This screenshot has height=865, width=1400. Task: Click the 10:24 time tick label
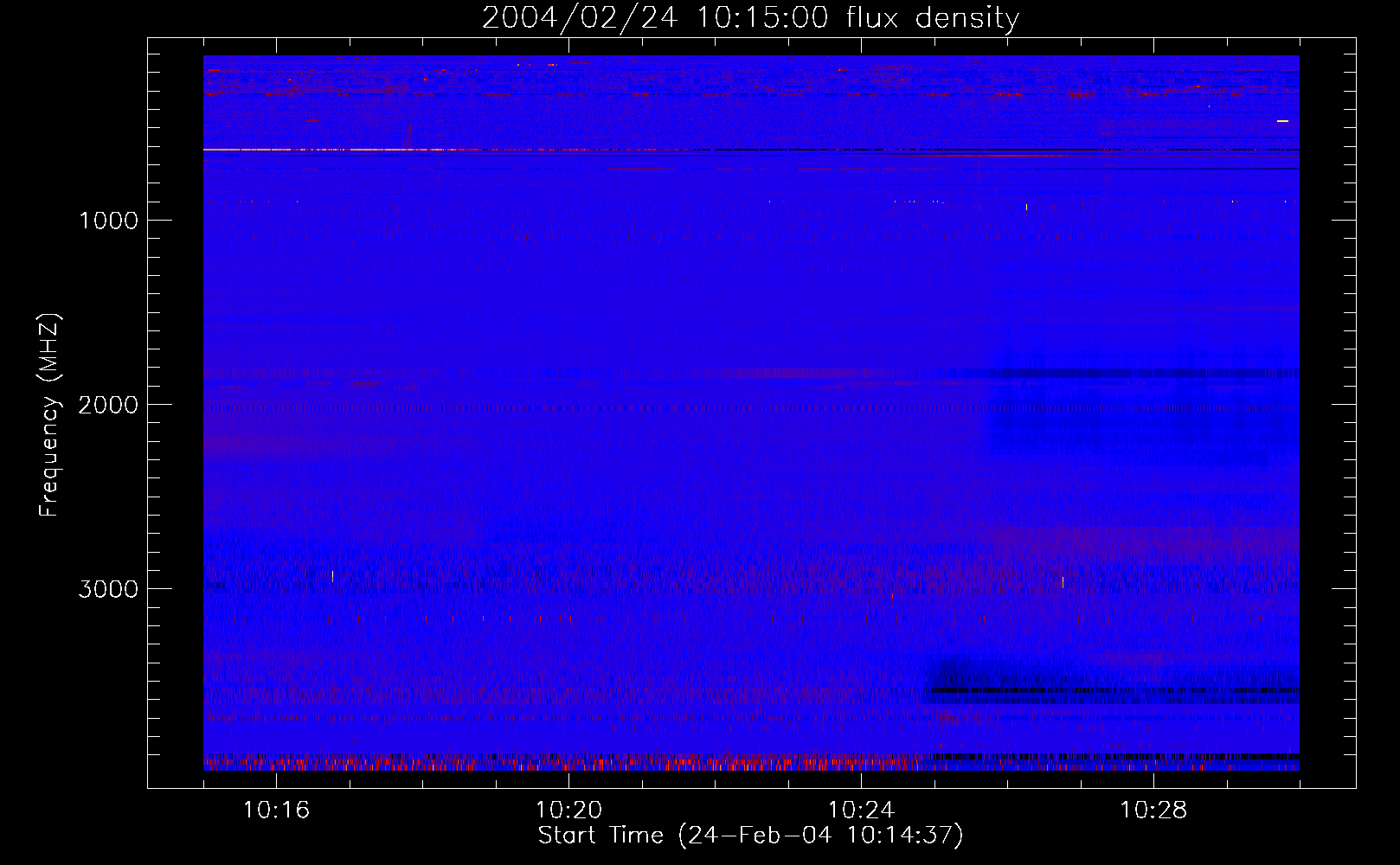[861, 811]
